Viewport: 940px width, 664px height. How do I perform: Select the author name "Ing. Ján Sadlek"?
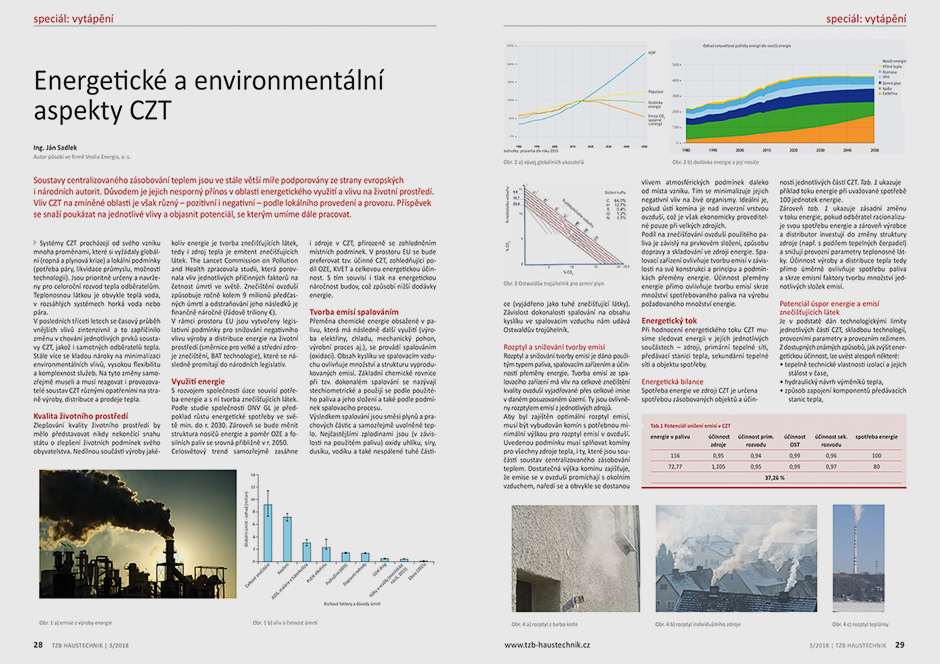55,147
